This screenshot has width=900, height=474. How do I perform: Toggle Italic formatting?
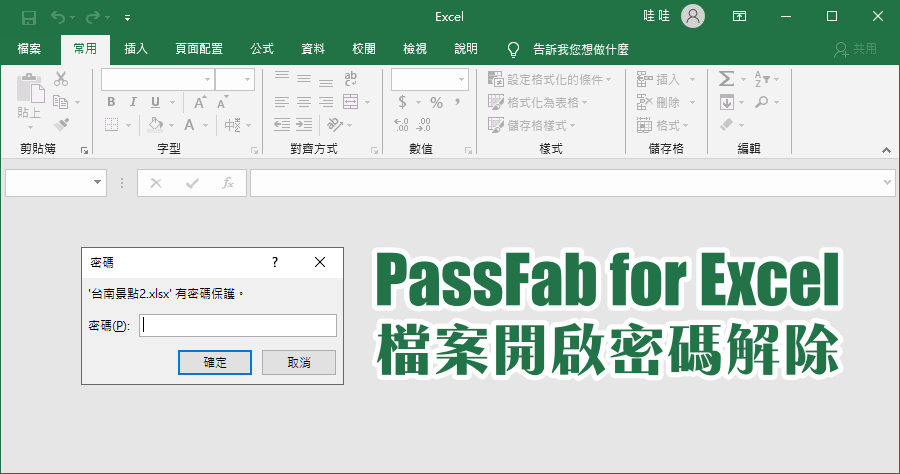click(x=133, y=102)
